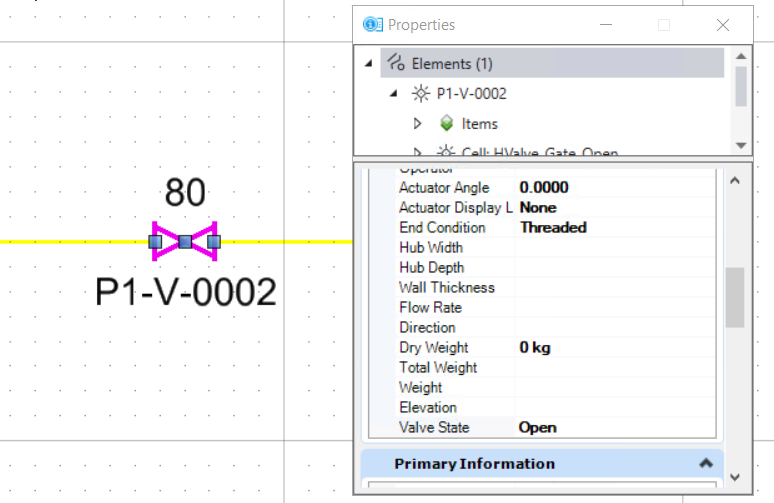The width and height of the screenshot is (774, 503).
Task: Click the valve's left end handle
Action: click(x=155, y=242)
